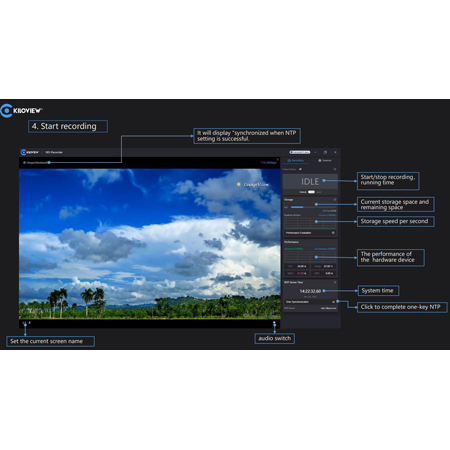Image resolution: width=450 pixels, height=450 pixels.
Task: Click the IDLE record start button
Action: coord(310,182)
